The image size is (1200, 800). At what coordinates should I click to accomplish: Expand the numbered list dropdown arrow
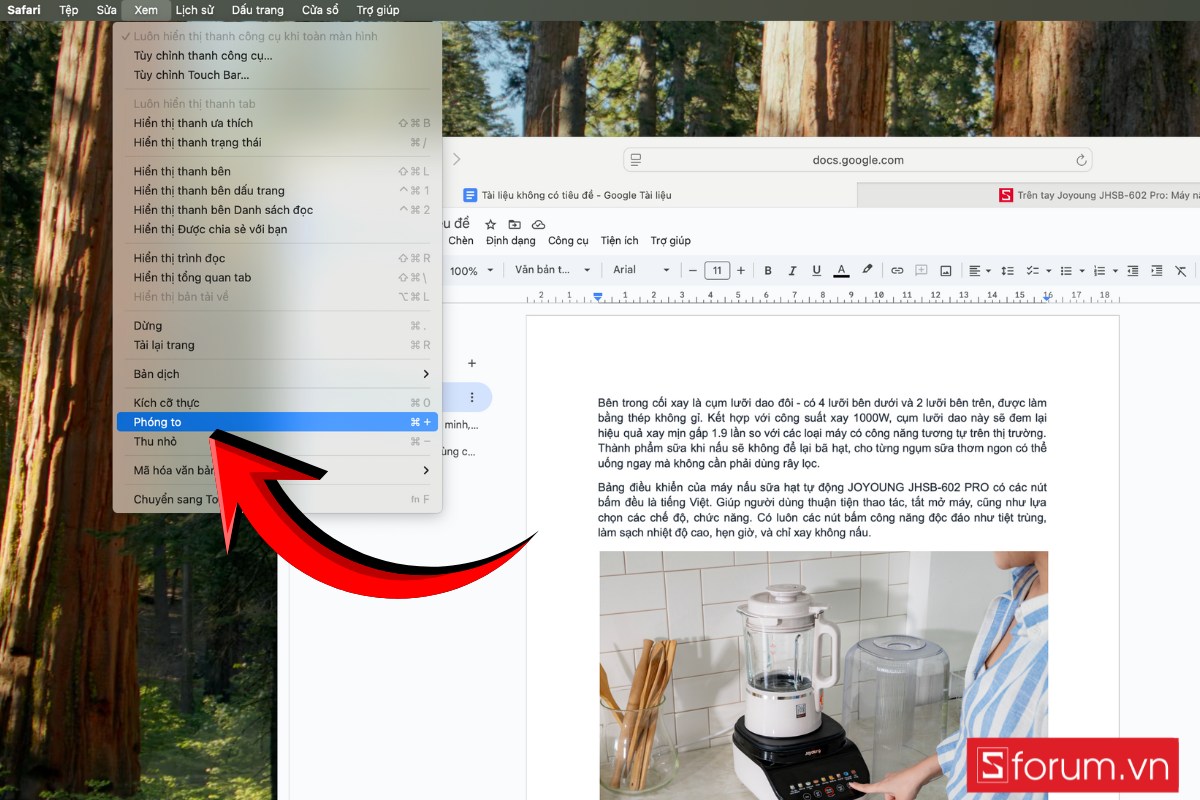coord(1115,271)
